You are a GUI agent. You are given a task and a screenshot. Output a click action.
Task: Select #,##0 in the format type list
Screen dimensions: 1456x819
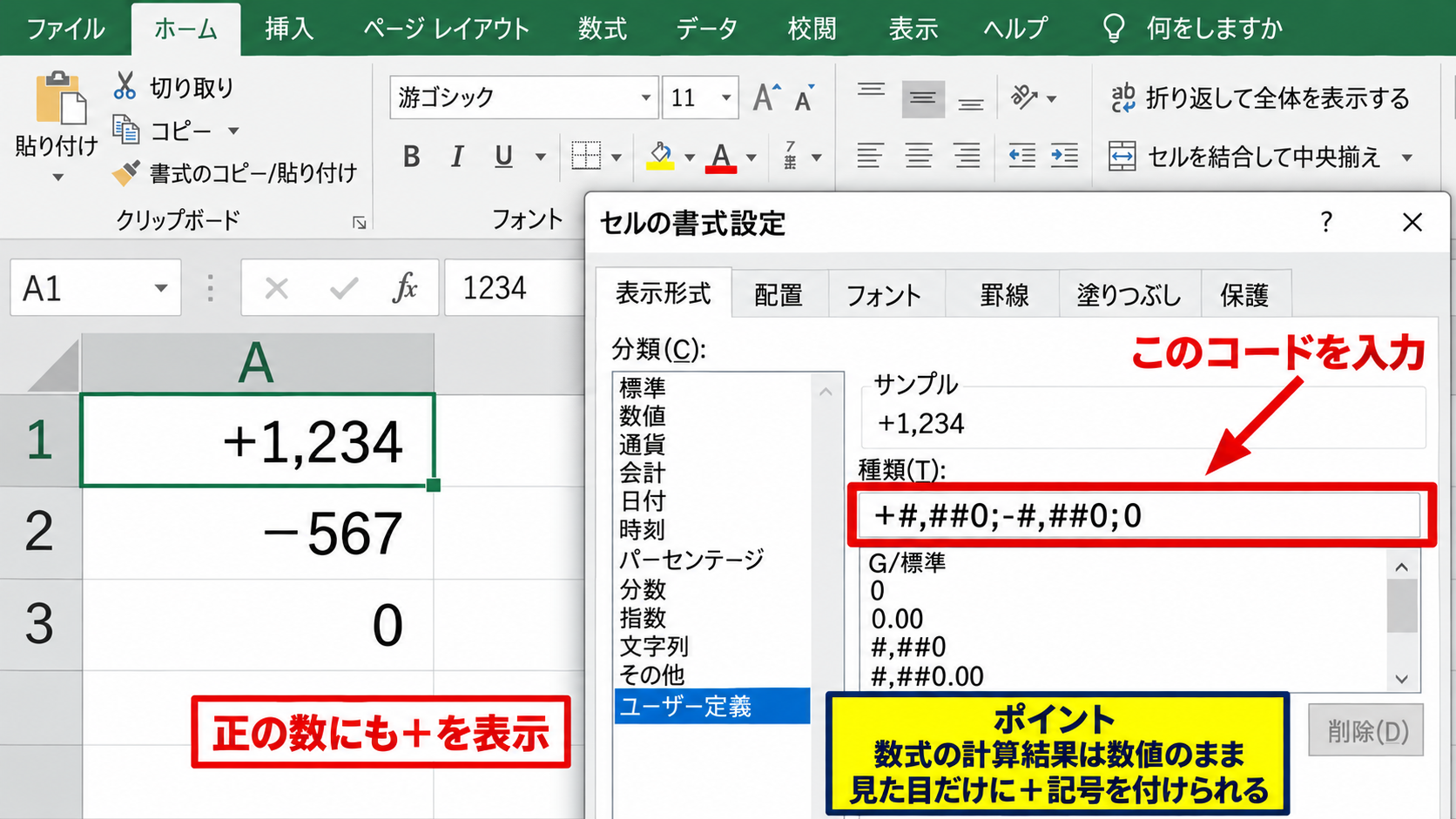click(x=908, y=648)
